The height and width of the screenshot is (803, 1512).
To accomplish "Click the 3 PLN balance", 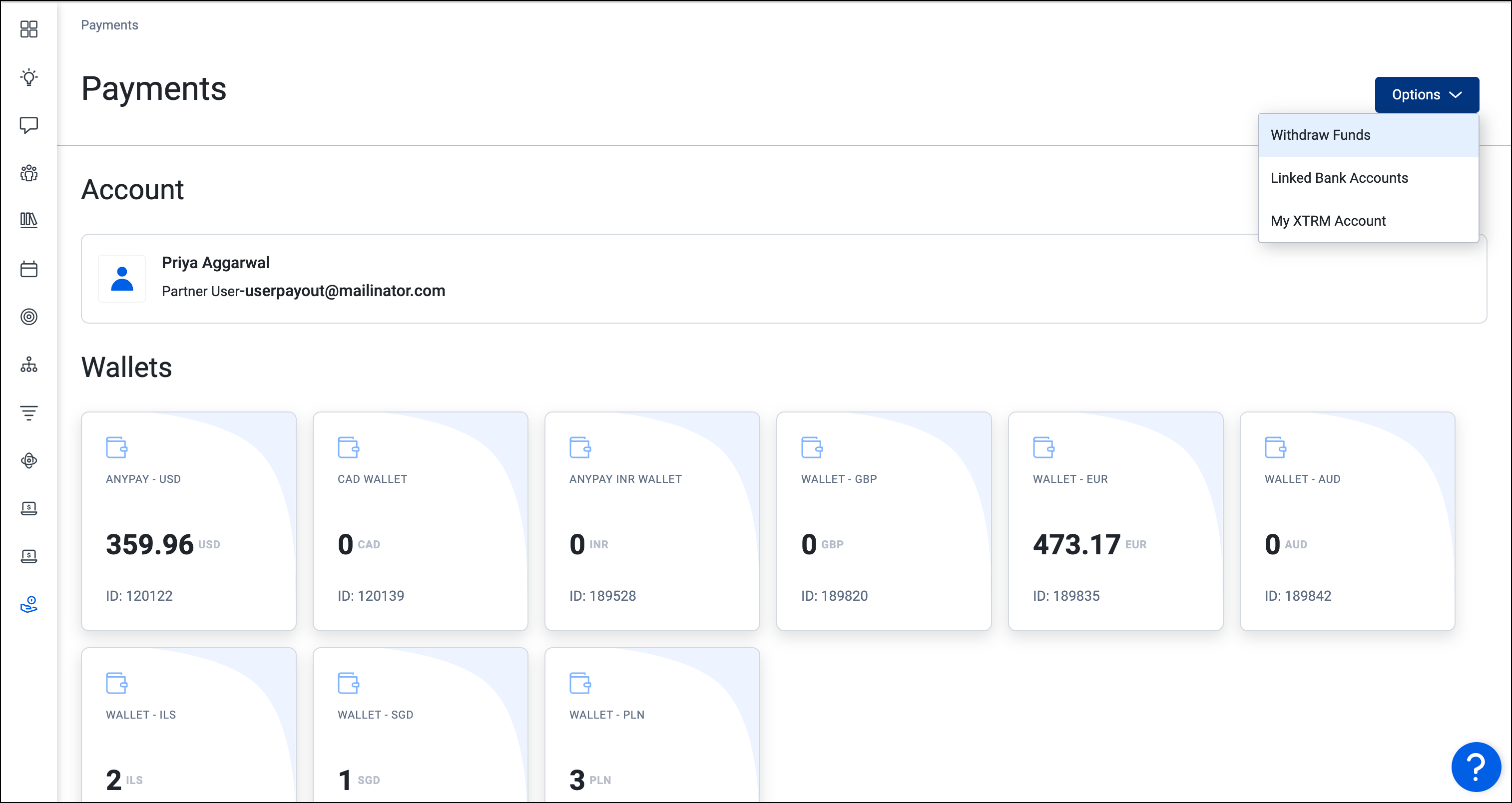I will click(x=590, y=780).
